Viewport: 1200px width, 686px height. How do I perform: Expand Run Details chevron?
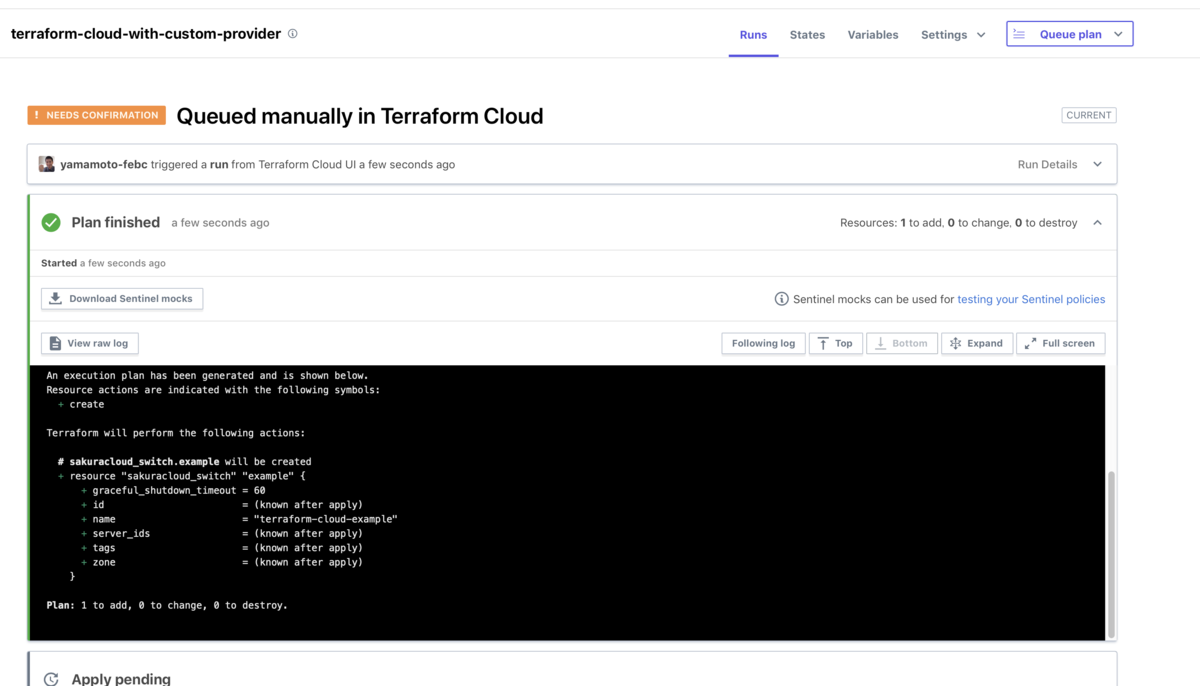1097,164
